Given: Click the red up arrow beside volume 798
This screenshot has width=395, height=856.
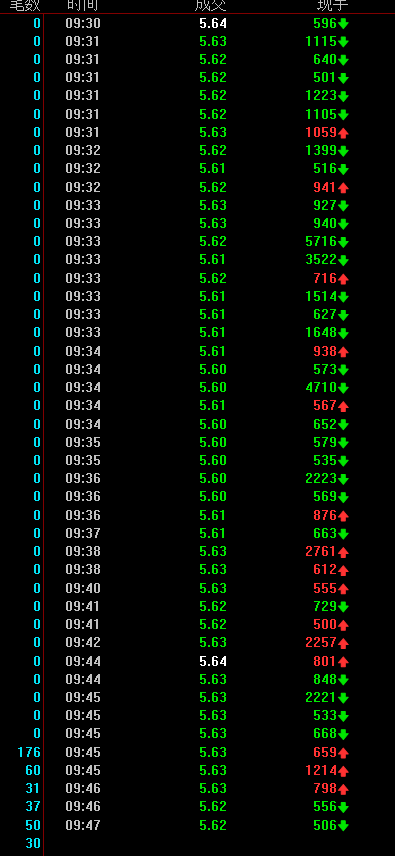Looking at the screenshot, I should coord(343,789).
